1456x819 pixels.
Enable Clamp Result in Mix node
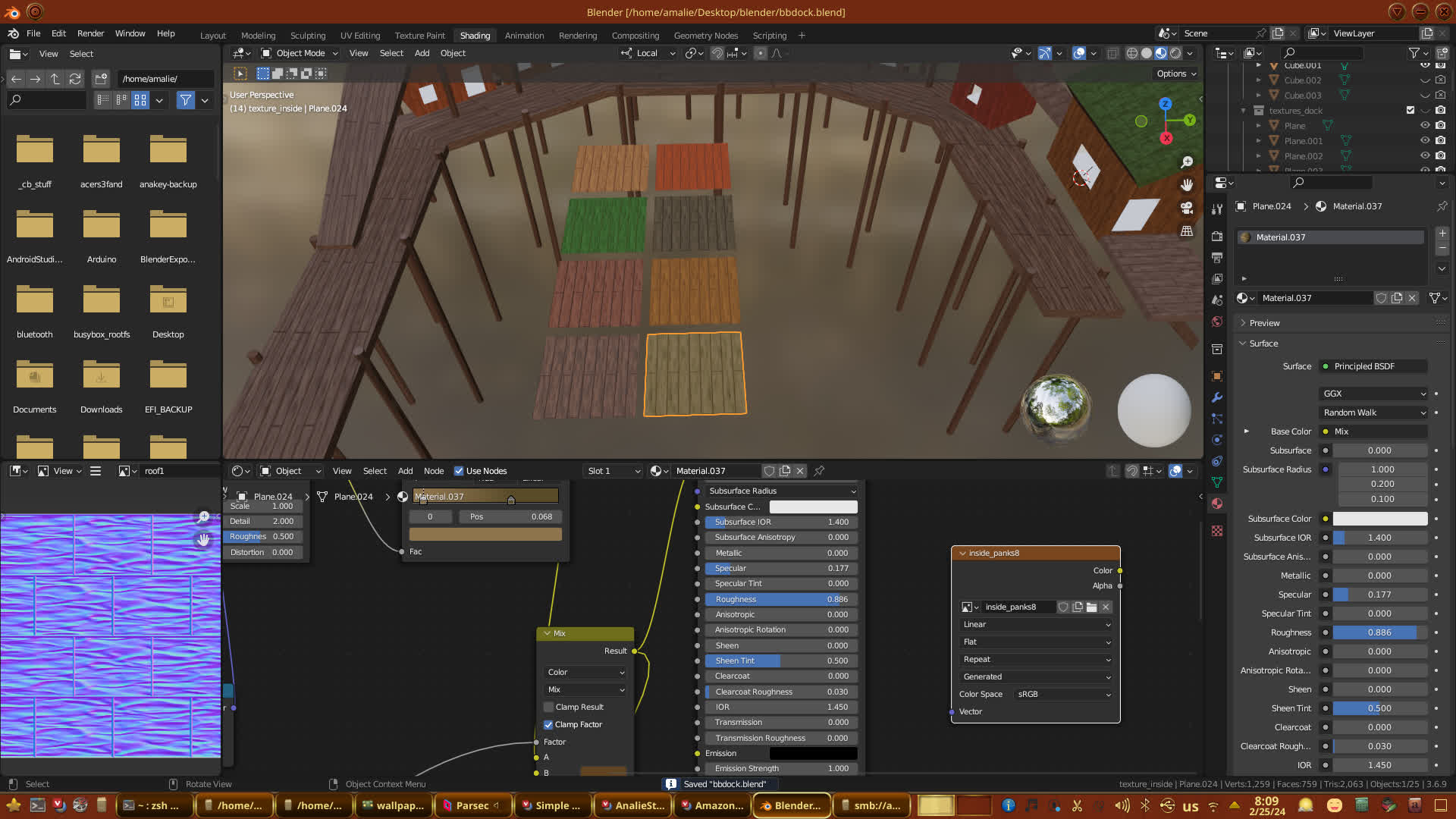549,707
